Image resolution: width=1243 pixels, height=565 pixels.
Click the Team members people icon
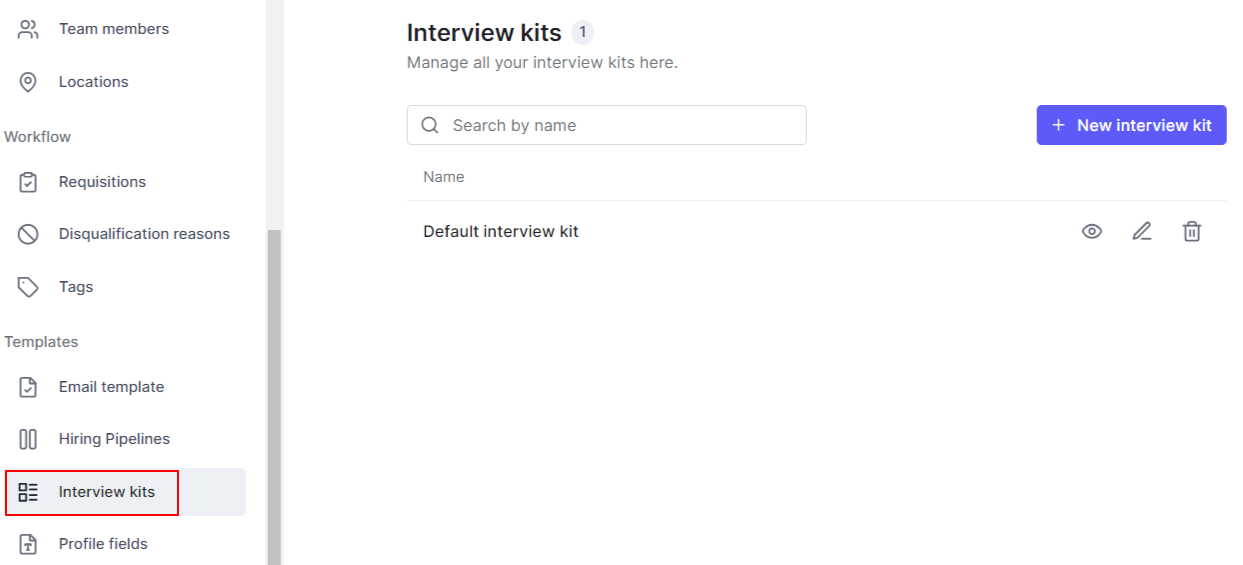click(x=28, y=29)
